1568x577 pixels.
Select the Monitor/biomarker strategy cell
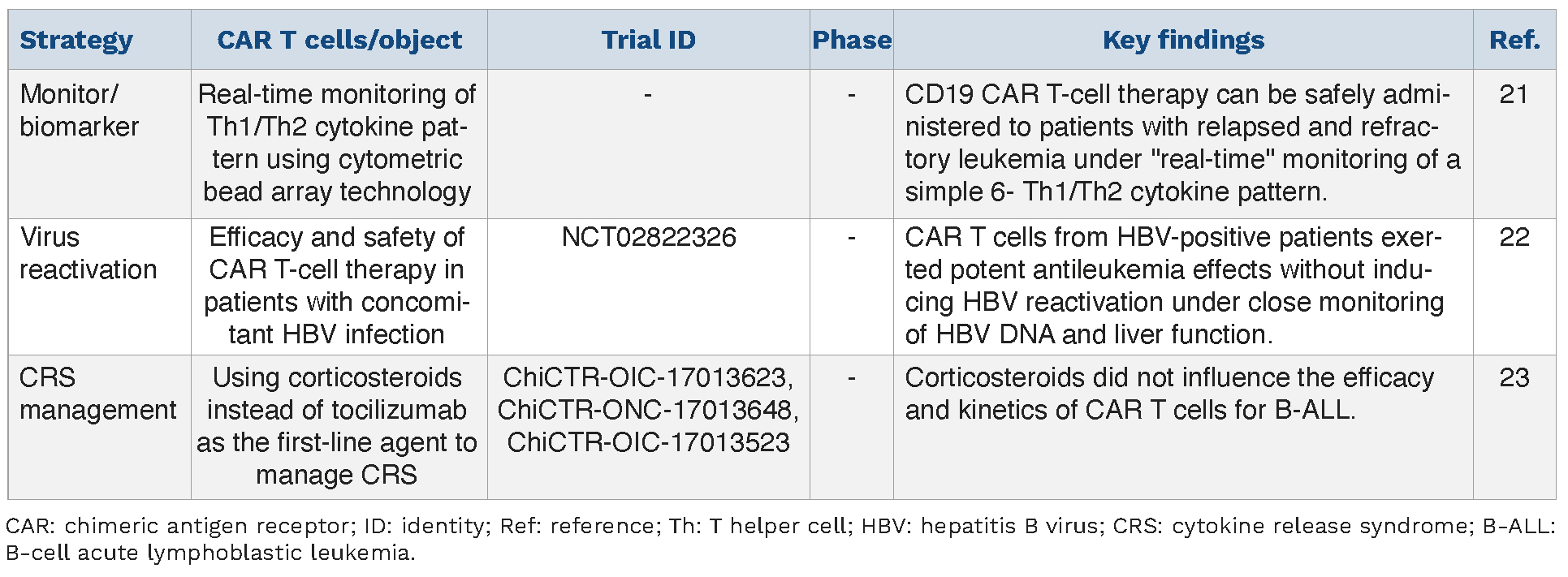79,110
